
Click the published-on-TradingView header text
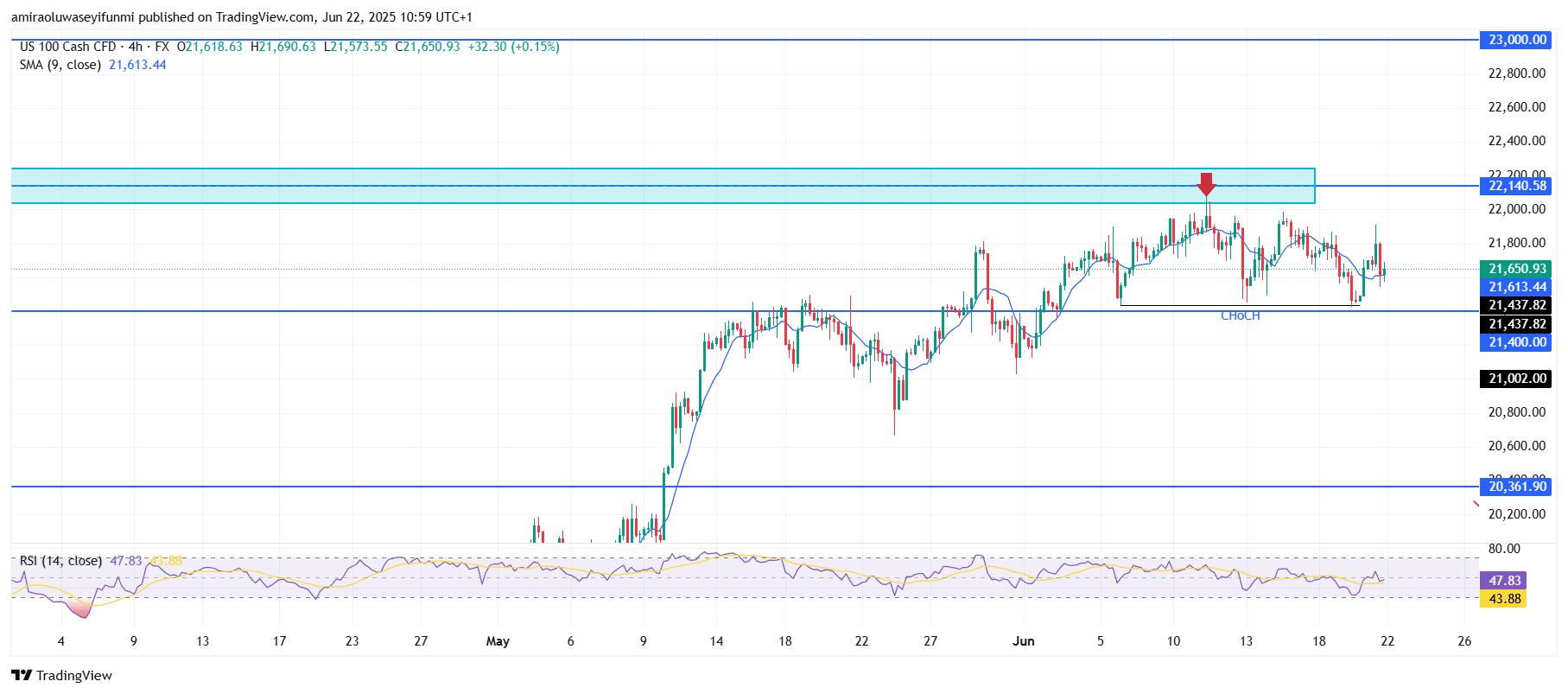[241, 16]
